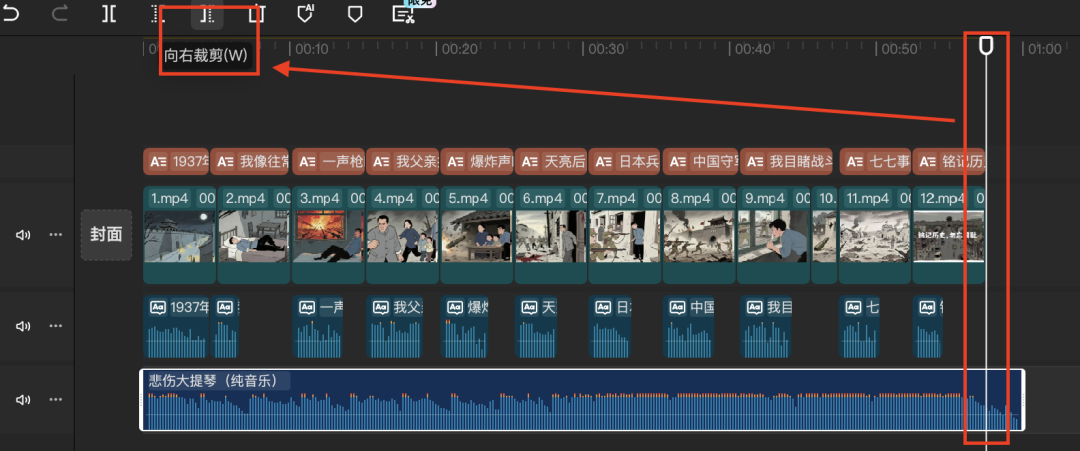1080x451 pixels.
Task: Select the split clip tool
Action: pyautogui.click(x=109, y=13)
